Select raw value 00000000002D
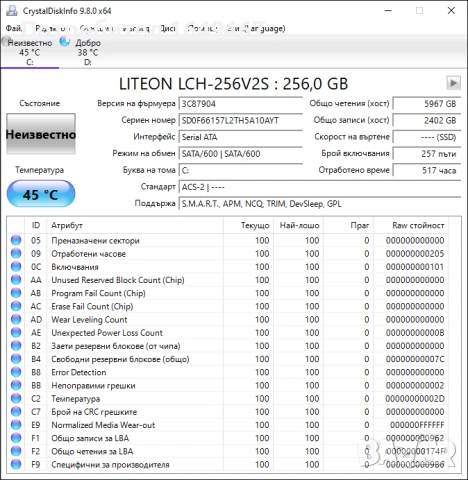The width and height of the screenshot is (468, 480). pos(415,398)
